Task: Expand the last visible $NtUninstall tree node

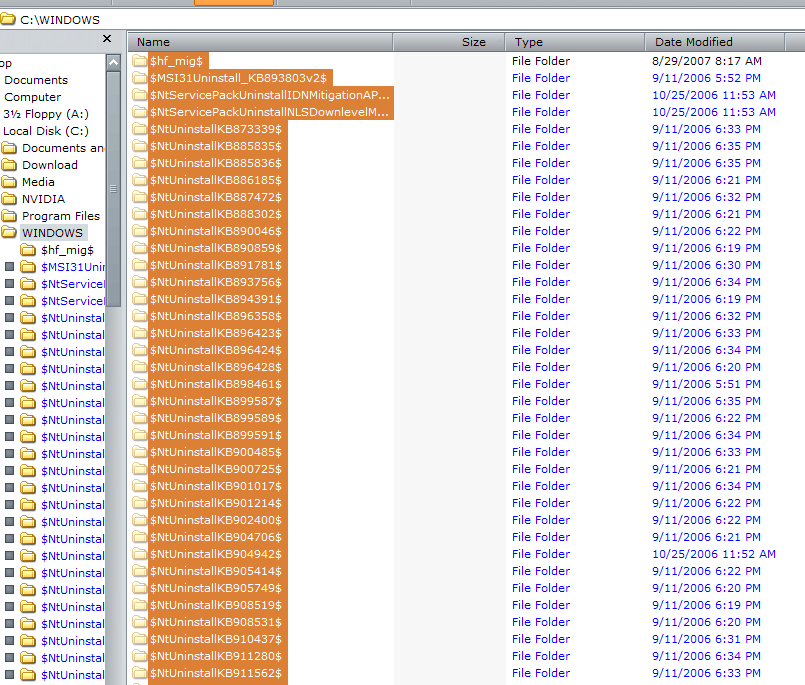Action: (10, 675)
